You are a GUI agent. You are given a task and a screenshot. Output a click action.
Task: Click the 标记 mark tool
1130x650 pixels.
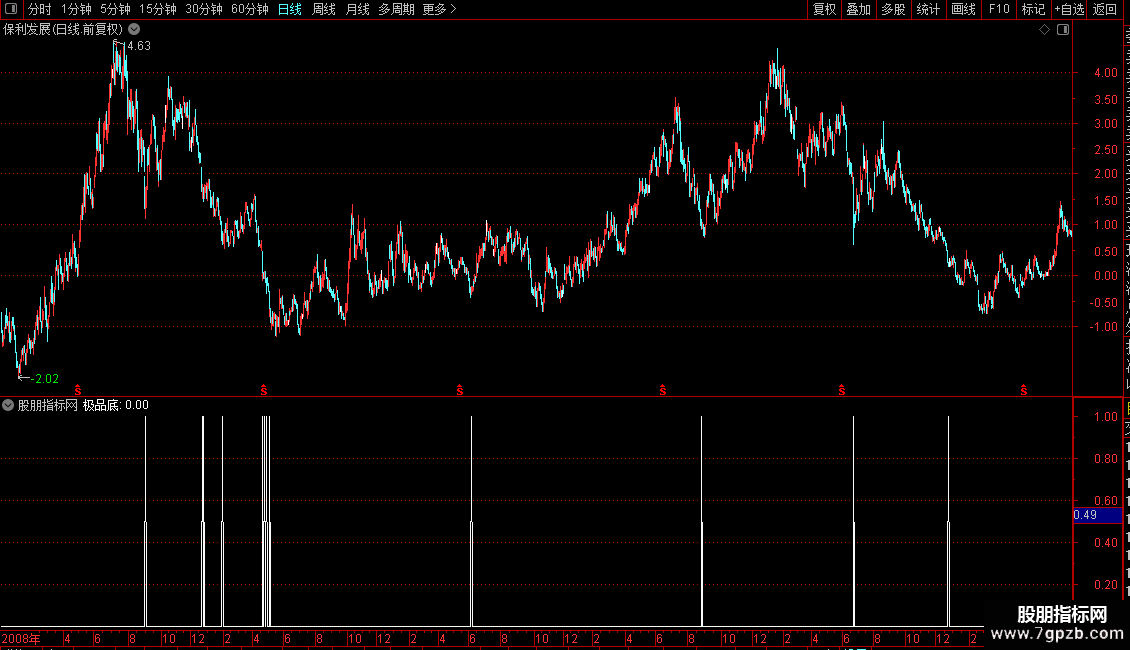click(x=1033, y=9)
